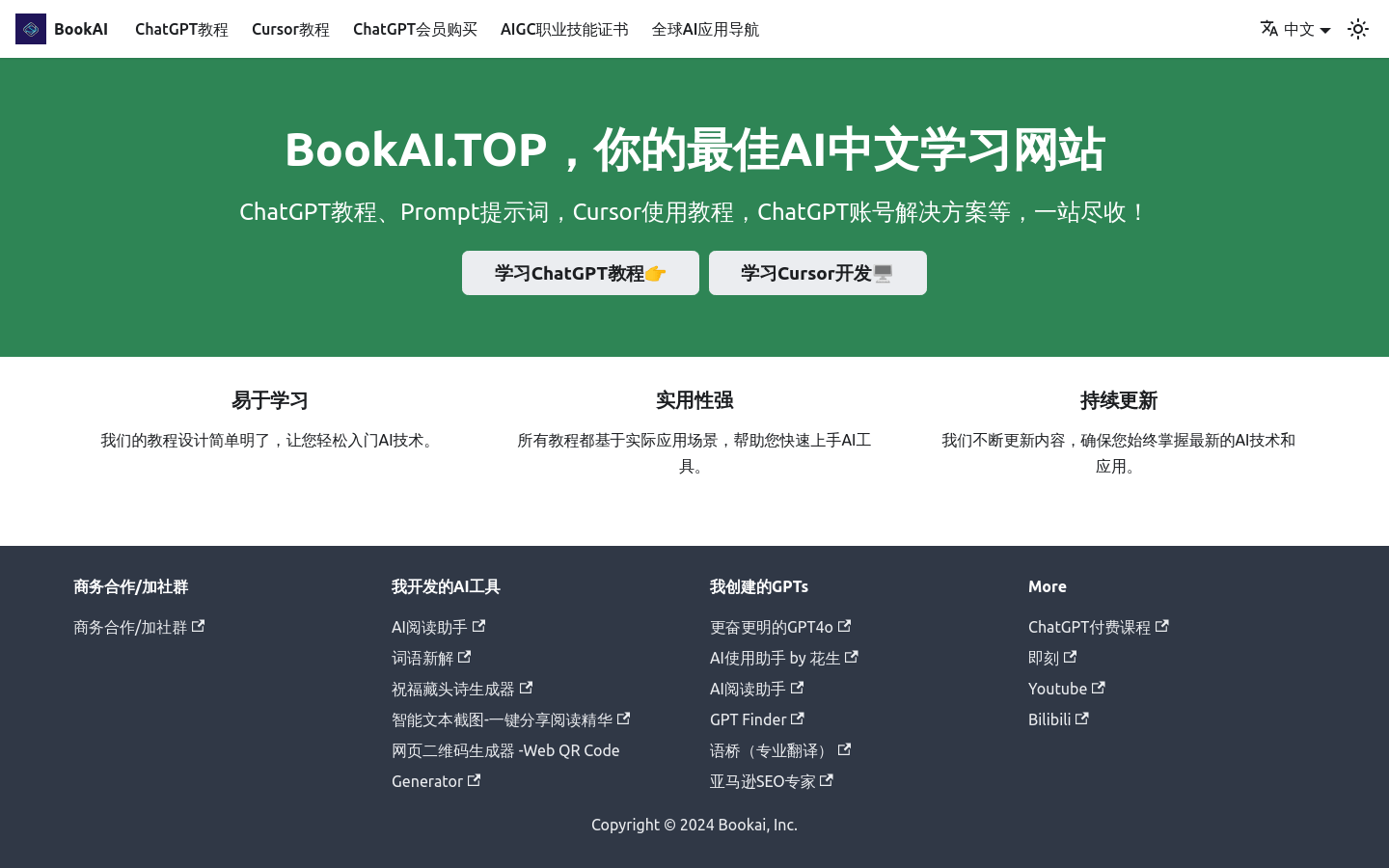
Task: Click external-link icon beside Bilibili
Action: coord(1082,719)
